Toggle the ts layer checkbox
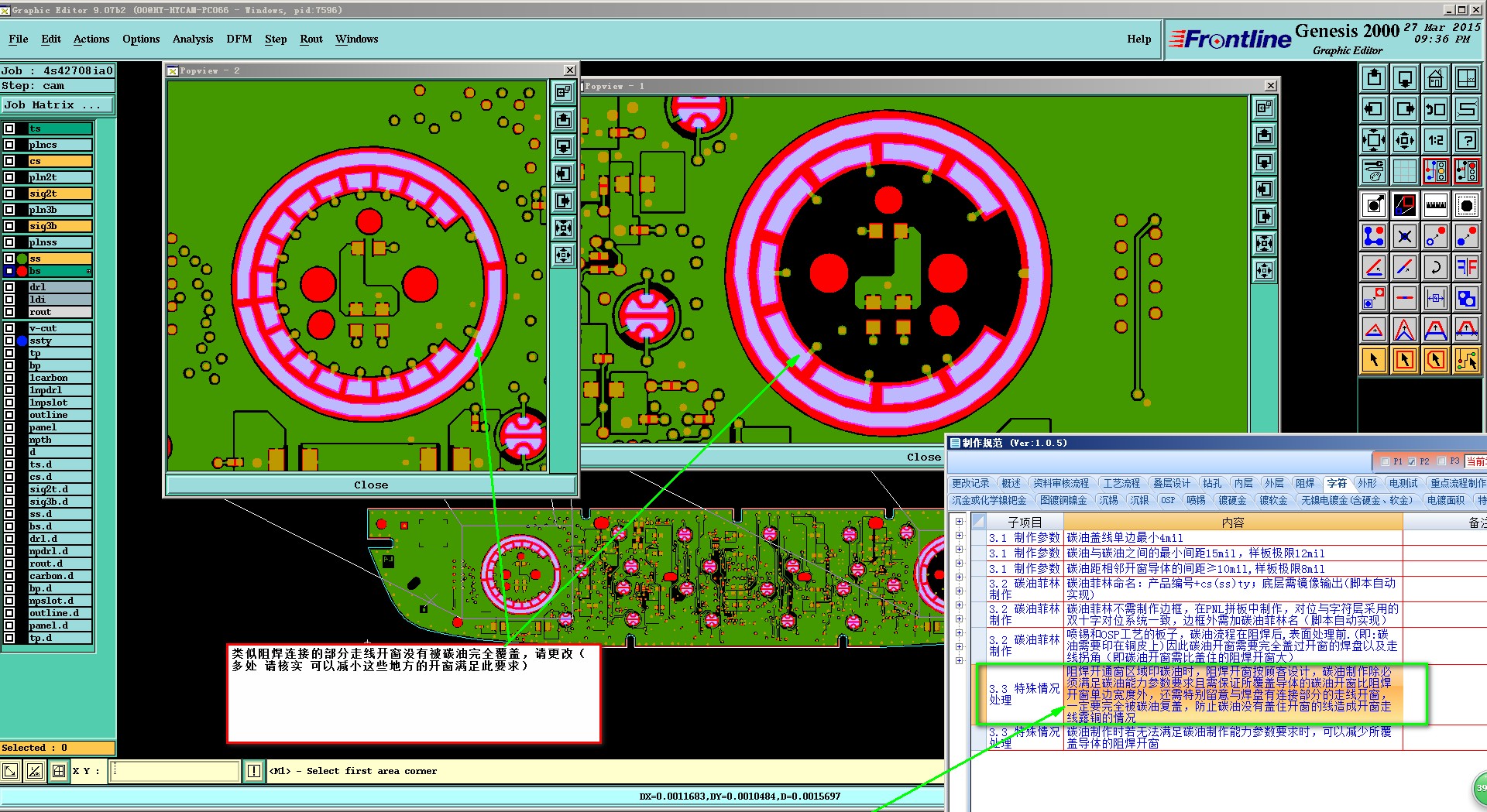Viewport: 1487px width, 812px height. [9, 128]
